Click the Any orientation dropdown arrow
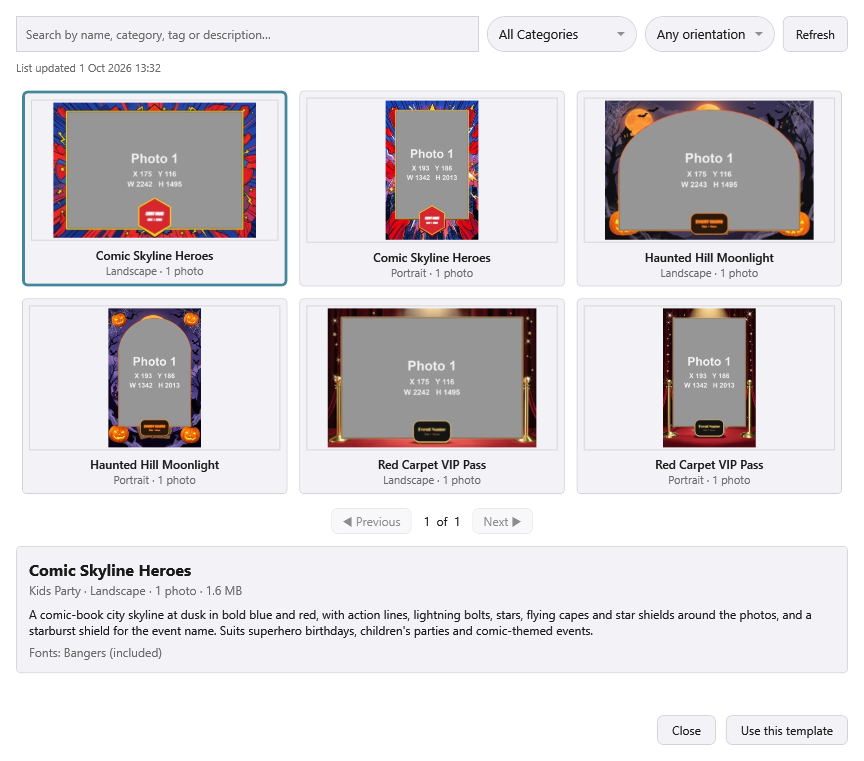864x761 pixels. coord(759,34)
